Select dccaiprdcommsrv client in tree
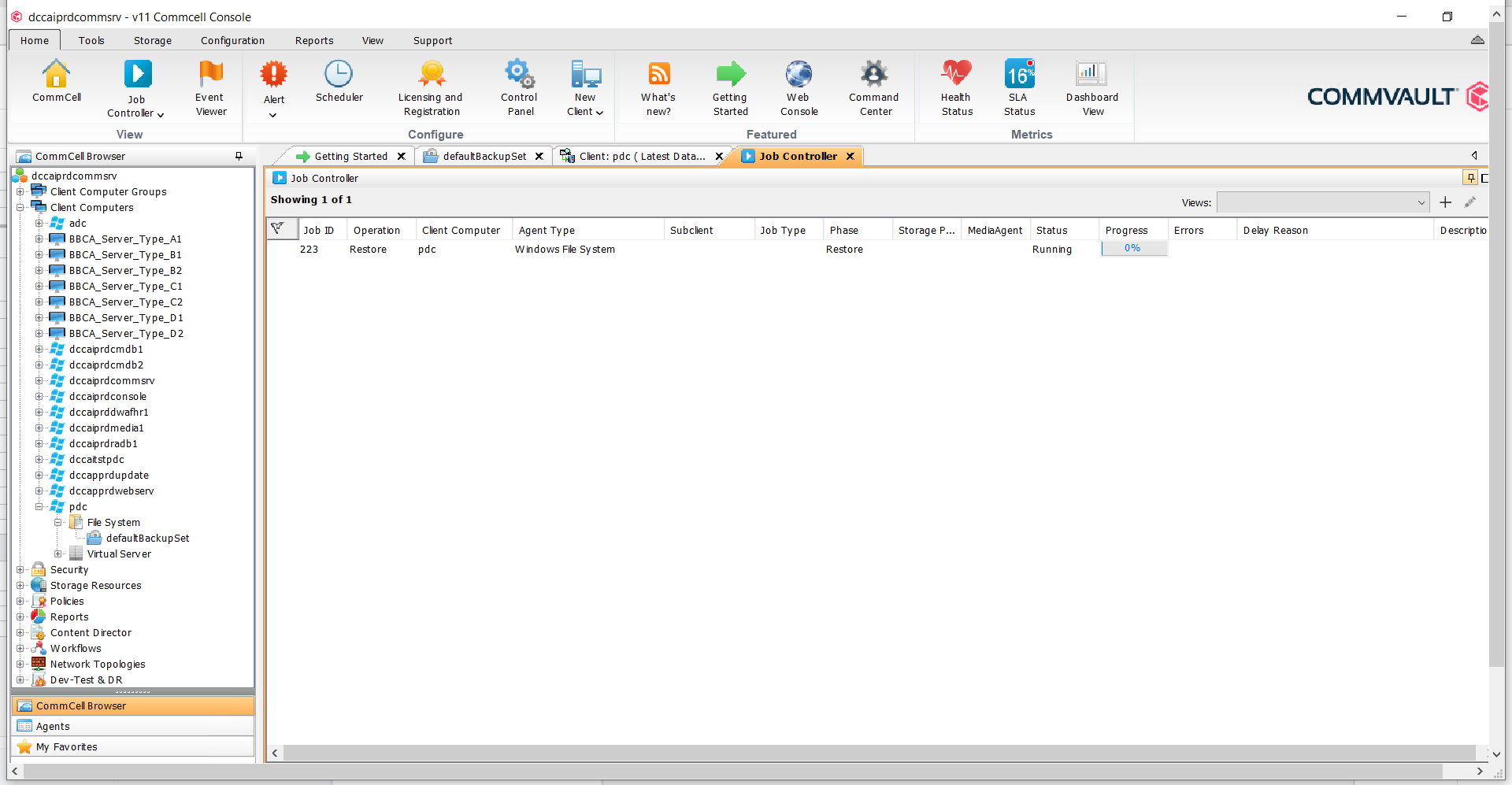This screenshot has width=1512, height=785. tap(111, 380)
